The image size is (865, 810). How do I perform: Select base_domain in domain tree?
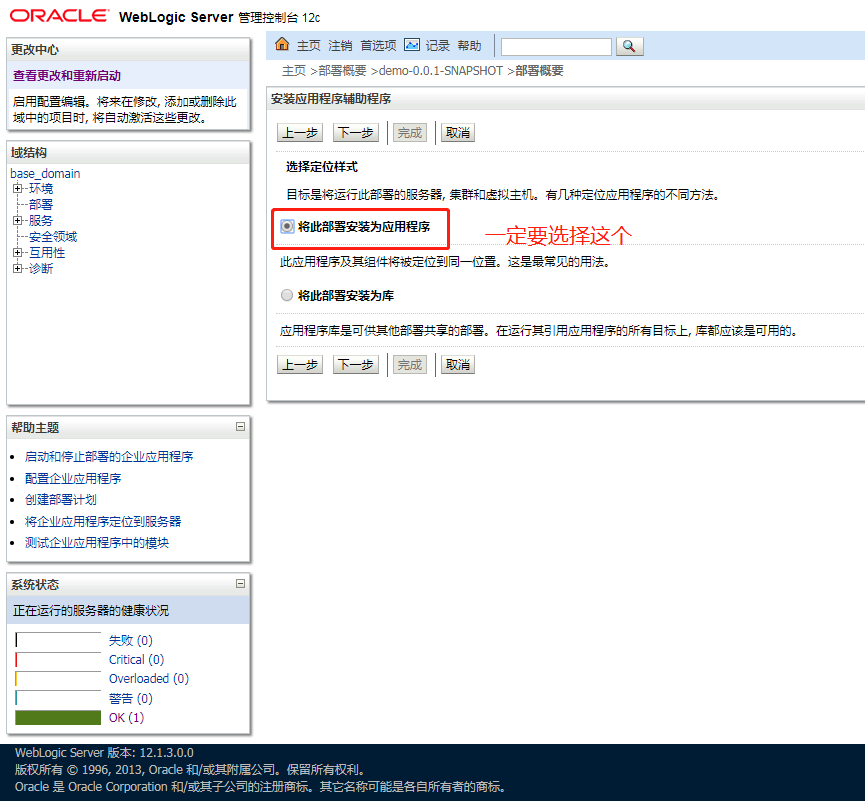(45, 174)
